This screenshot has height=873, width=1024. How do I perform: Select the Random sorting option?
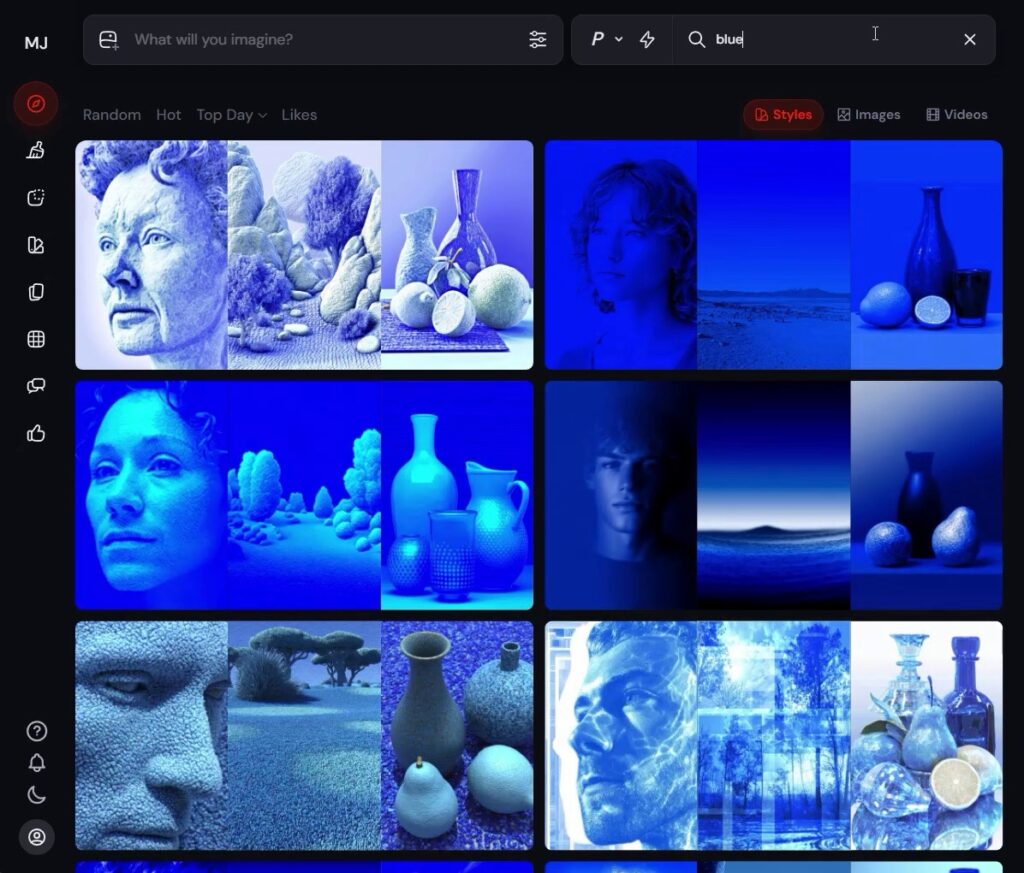coord(111,115)
